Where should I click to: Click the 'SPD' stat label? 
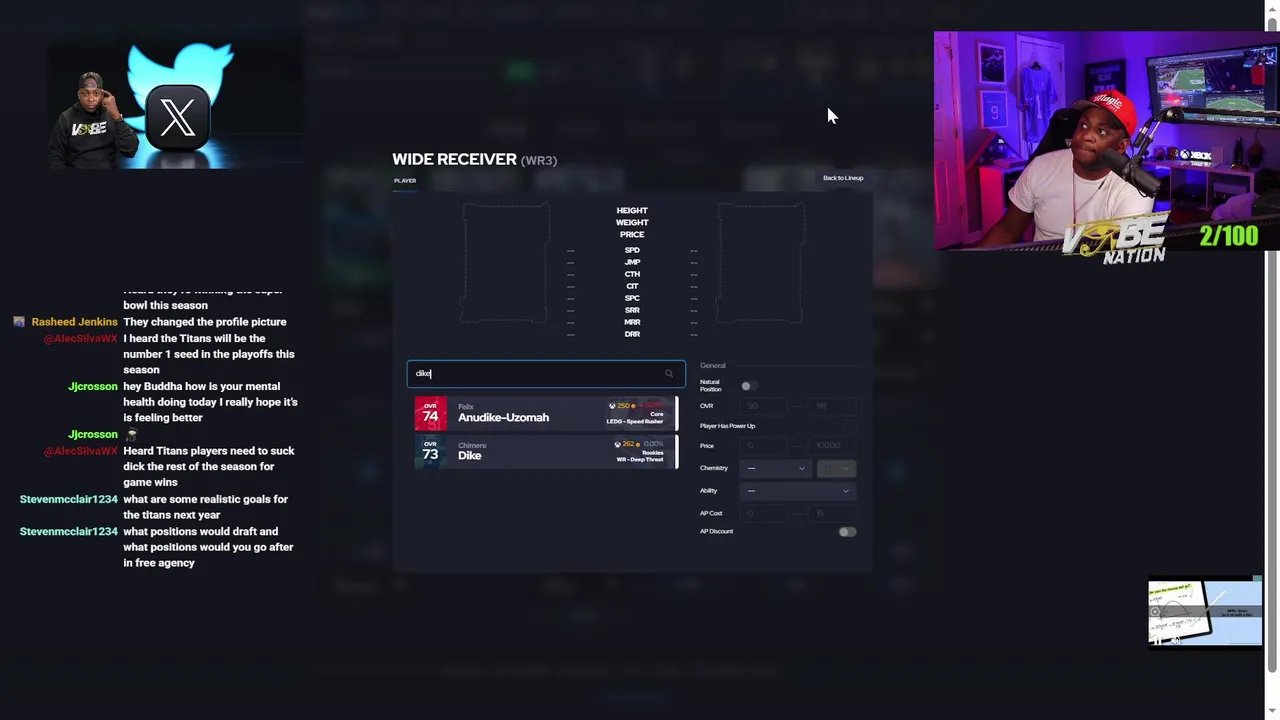[632, 250]
